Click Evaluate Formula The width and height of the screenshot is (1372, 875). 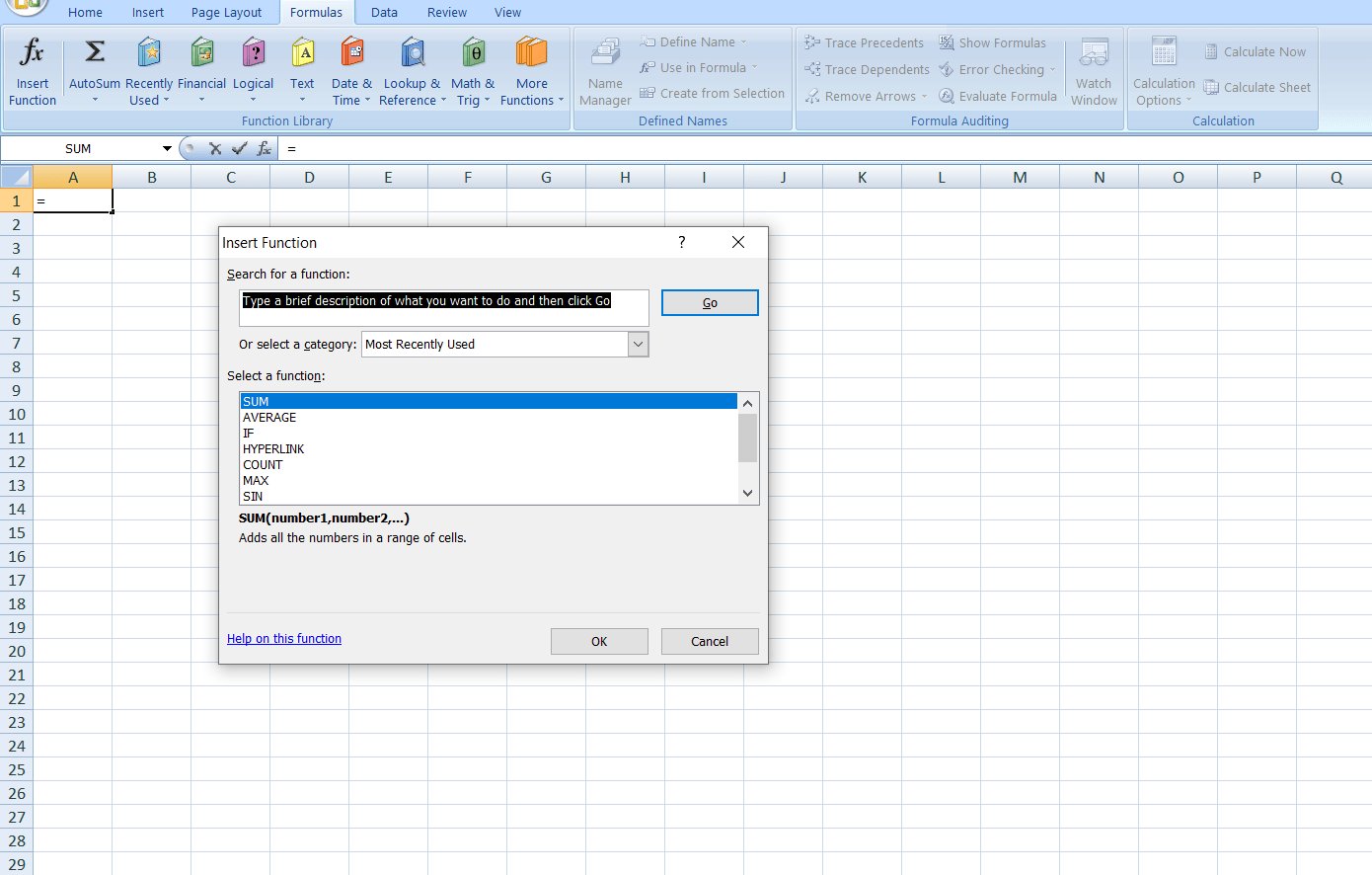tap(997, 96)
